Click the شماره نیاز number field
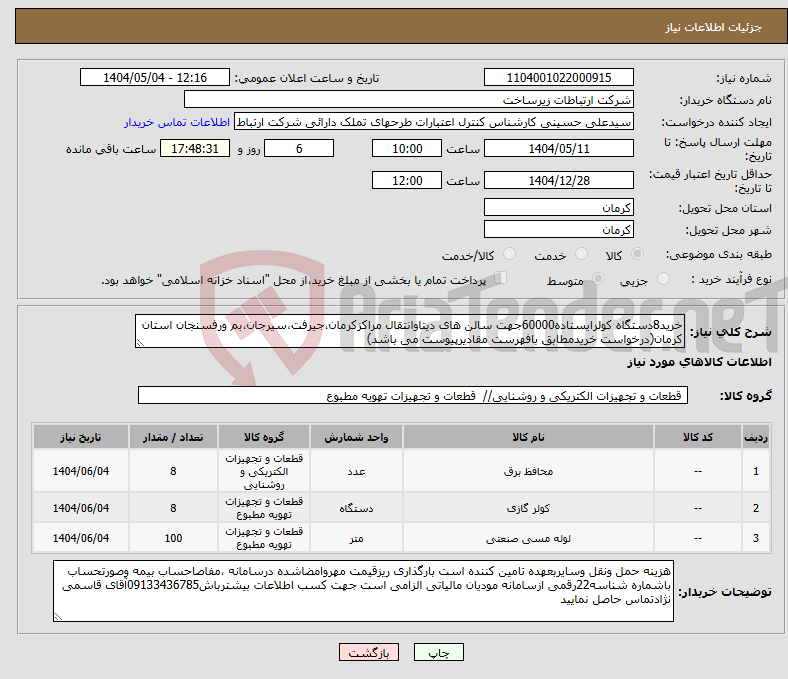Image resolution: width=788 pixels, height=679 pixels. (559, 78)
